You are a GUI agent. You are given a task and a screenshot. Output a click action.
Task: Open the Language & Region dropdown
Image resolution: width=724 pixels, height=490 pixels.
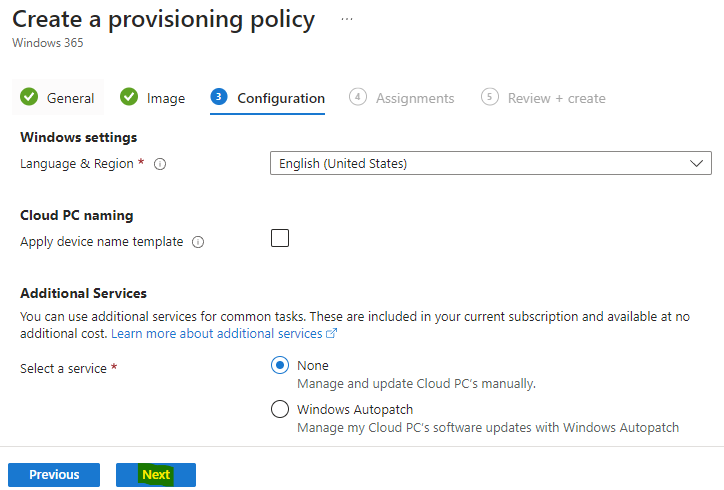coord(490,163)
